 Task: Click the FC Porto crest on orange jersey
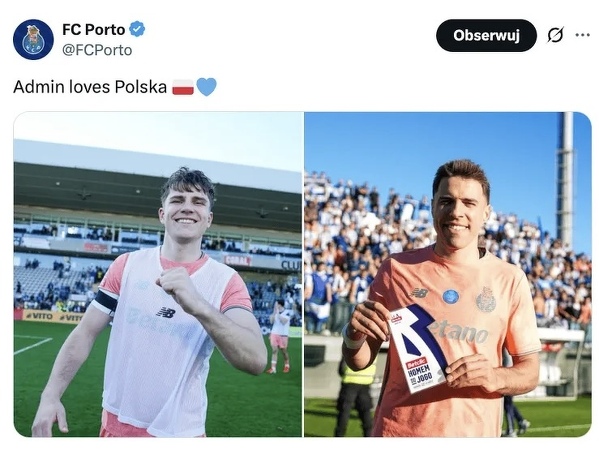486,299
